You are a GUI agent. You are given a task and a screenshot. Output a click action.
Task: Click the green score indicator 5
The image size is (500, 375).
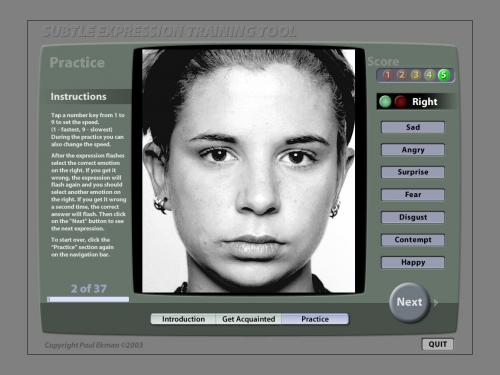click(x=444, y=75)
